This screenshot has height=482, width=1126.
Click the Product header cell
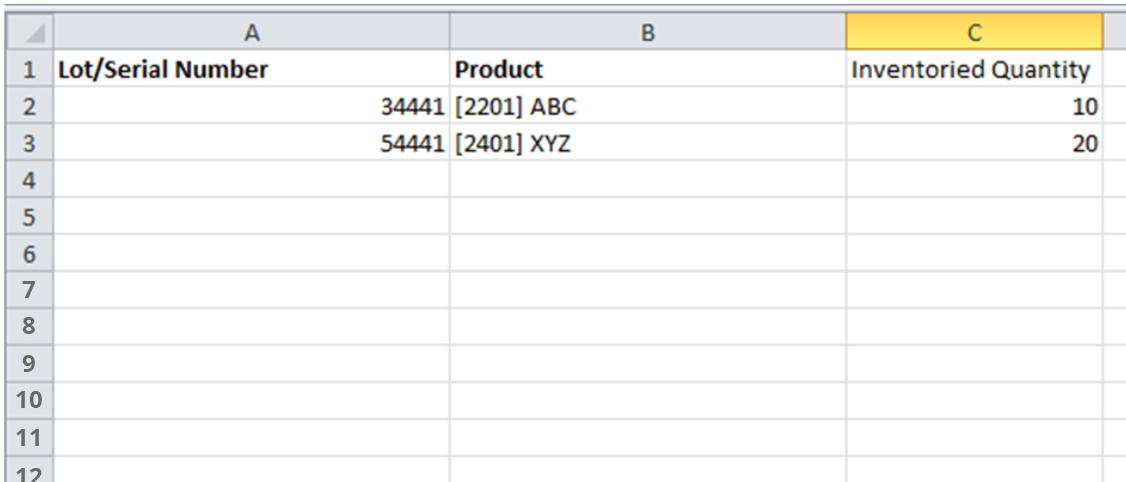pyautogui.click(x=647, y=70)
